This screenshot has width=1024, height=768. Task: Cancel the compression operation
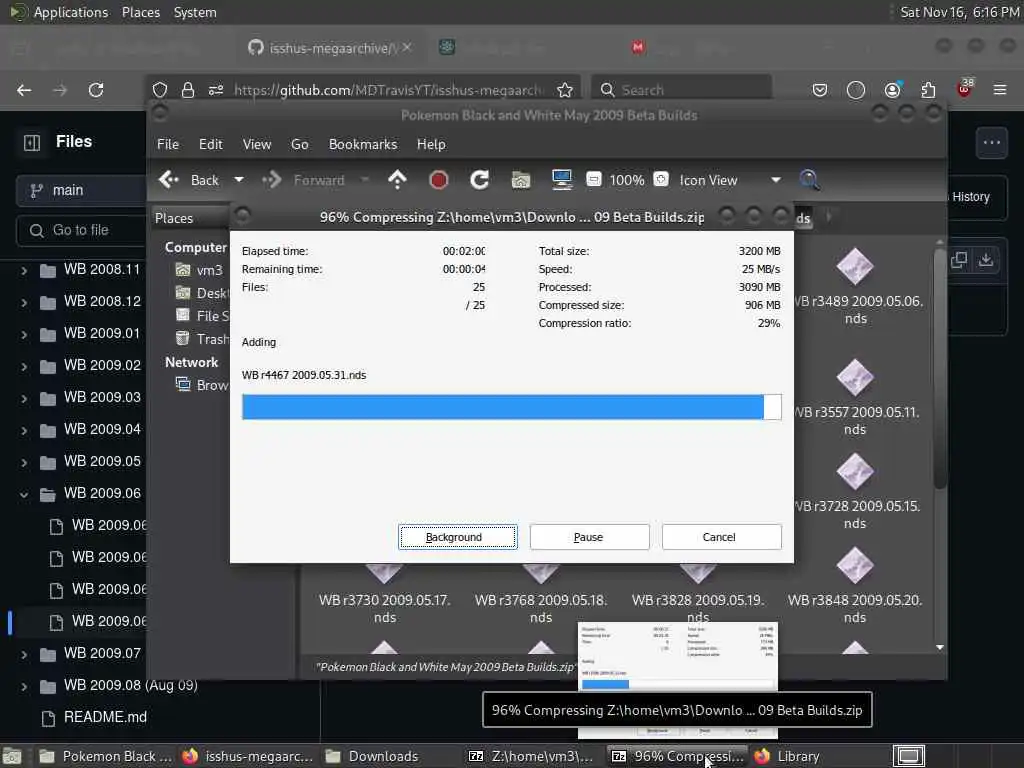point(721,537)
